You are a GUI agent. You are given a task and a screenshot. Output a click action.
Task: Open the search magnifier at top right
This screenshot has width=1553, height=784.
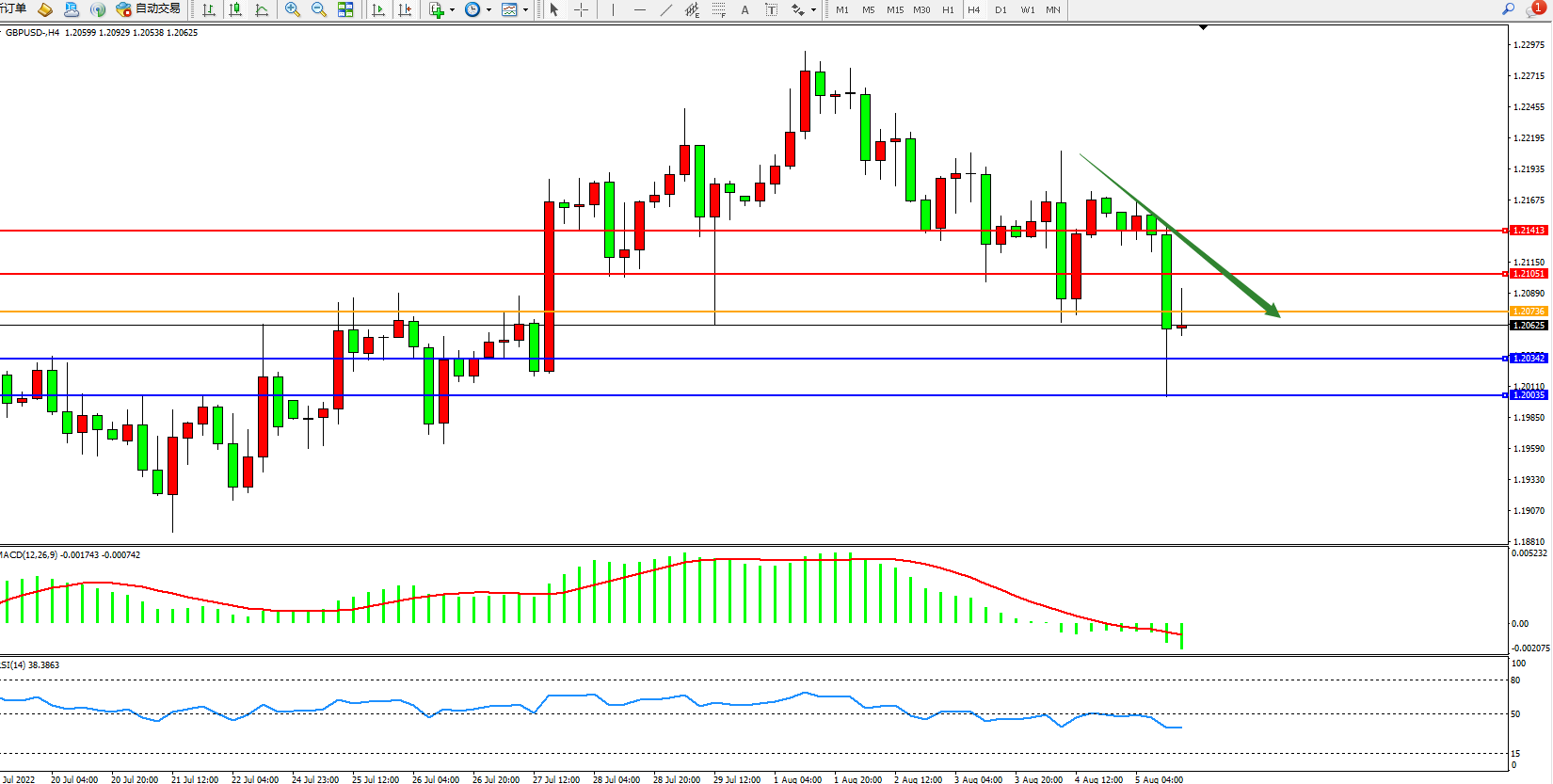point(1508,9)
